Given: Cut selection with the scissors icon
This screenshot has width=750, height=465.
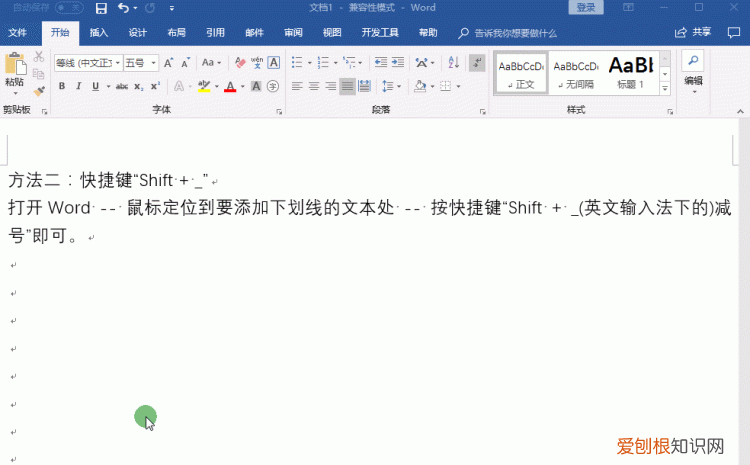Looking at the screenshot, I should [39, 56].
